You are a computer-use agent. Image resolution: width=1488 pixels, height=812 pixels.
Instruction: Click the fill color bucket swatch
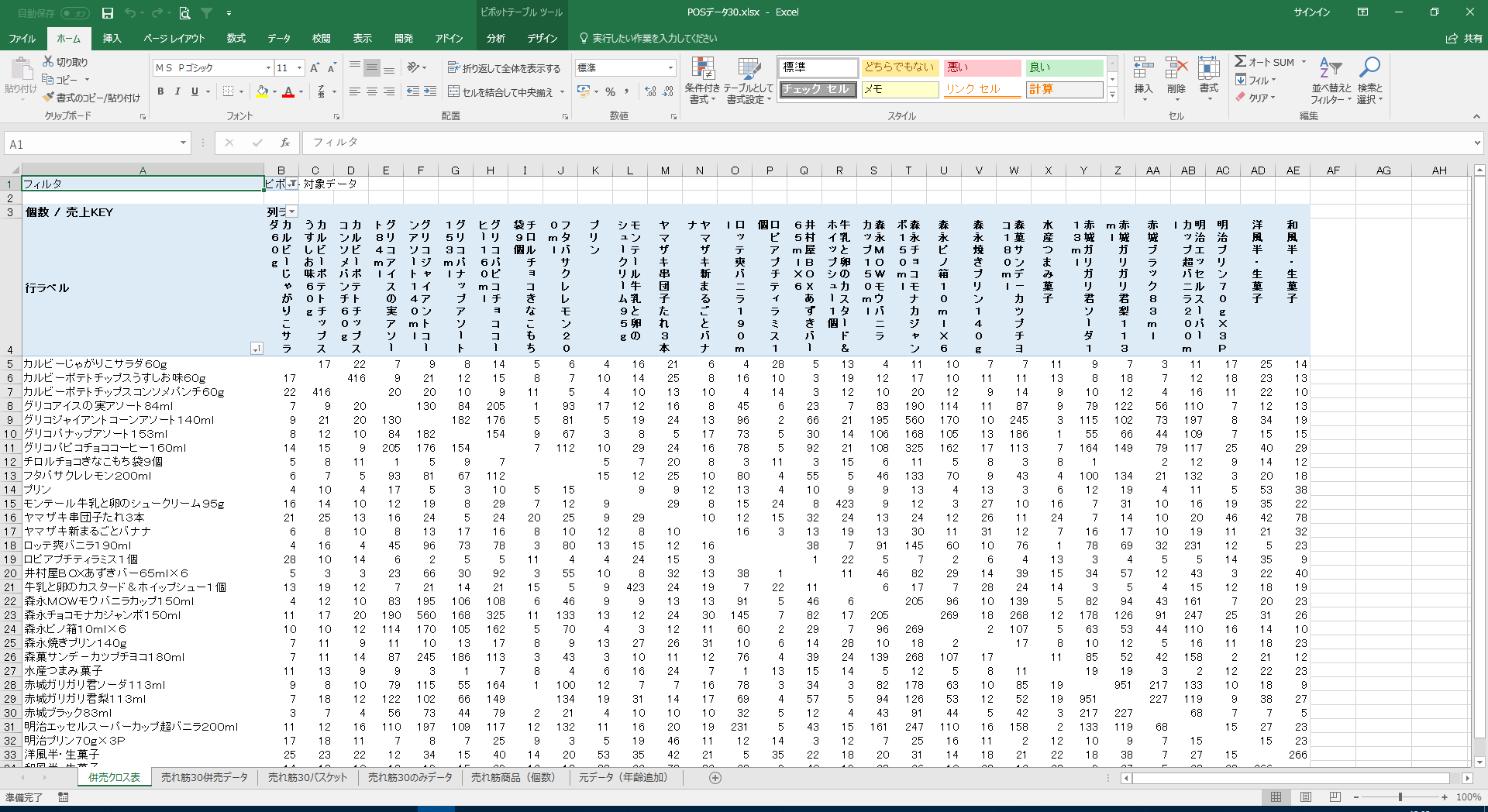click(262, 91)
